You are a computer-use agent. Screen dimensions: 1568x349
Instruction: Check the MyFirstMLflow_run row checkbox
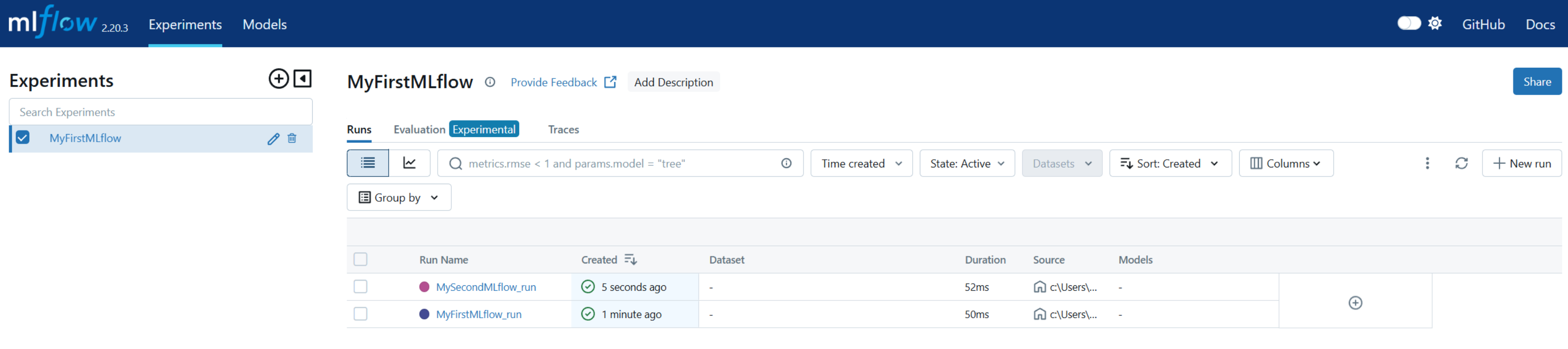point(360,314)
